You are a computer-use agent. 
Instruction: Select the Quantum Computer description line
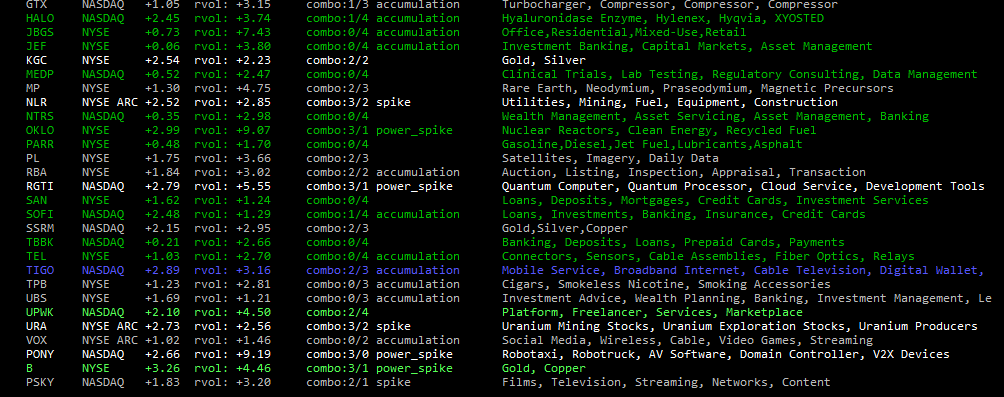tap(743, 187)
